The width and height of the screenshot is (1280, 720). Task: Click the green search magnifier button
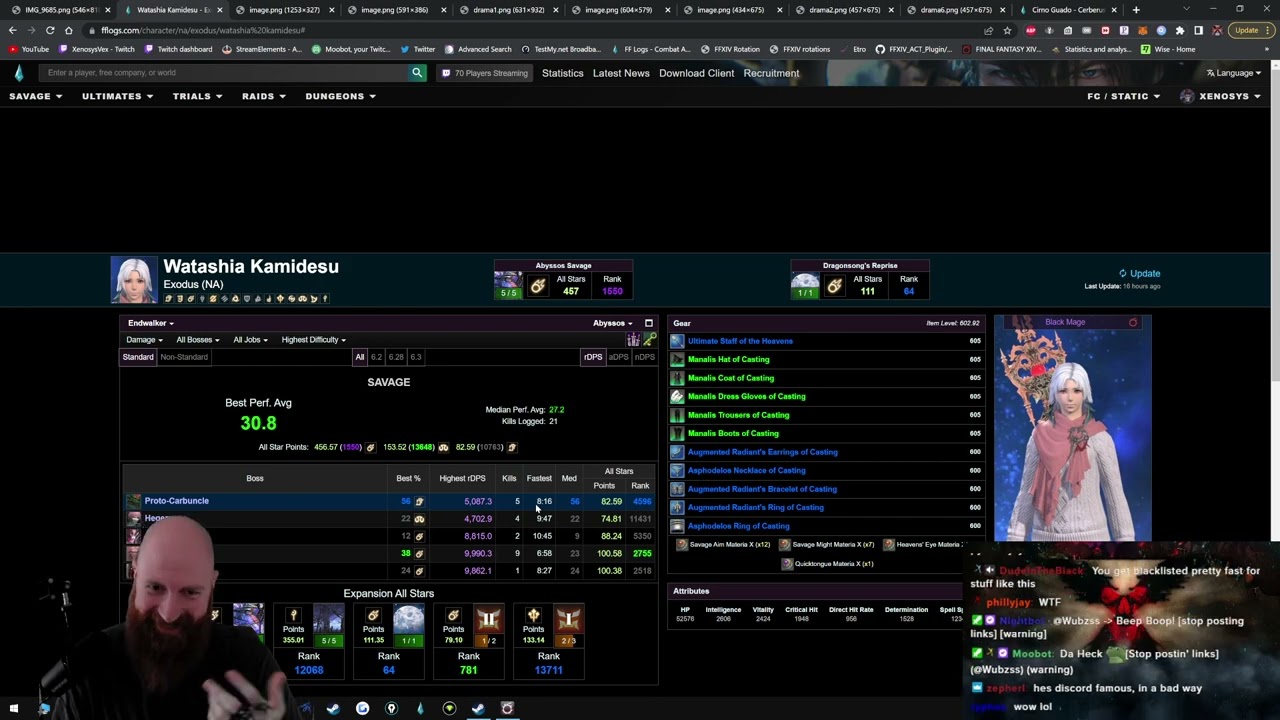tap(417, 72)
